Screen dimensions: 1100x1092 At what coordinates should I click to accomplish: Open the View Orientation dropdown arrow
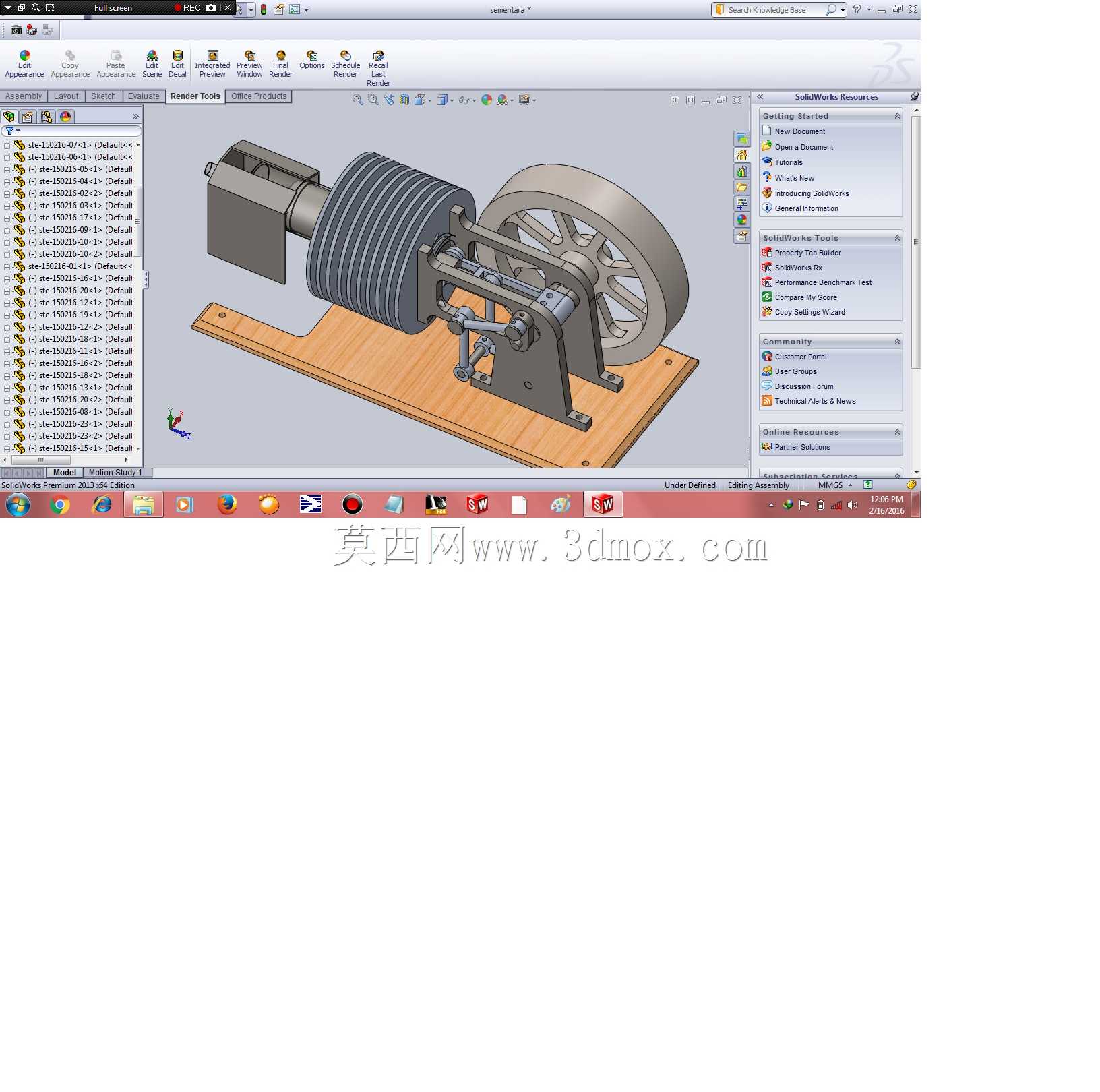click(430, 100)
